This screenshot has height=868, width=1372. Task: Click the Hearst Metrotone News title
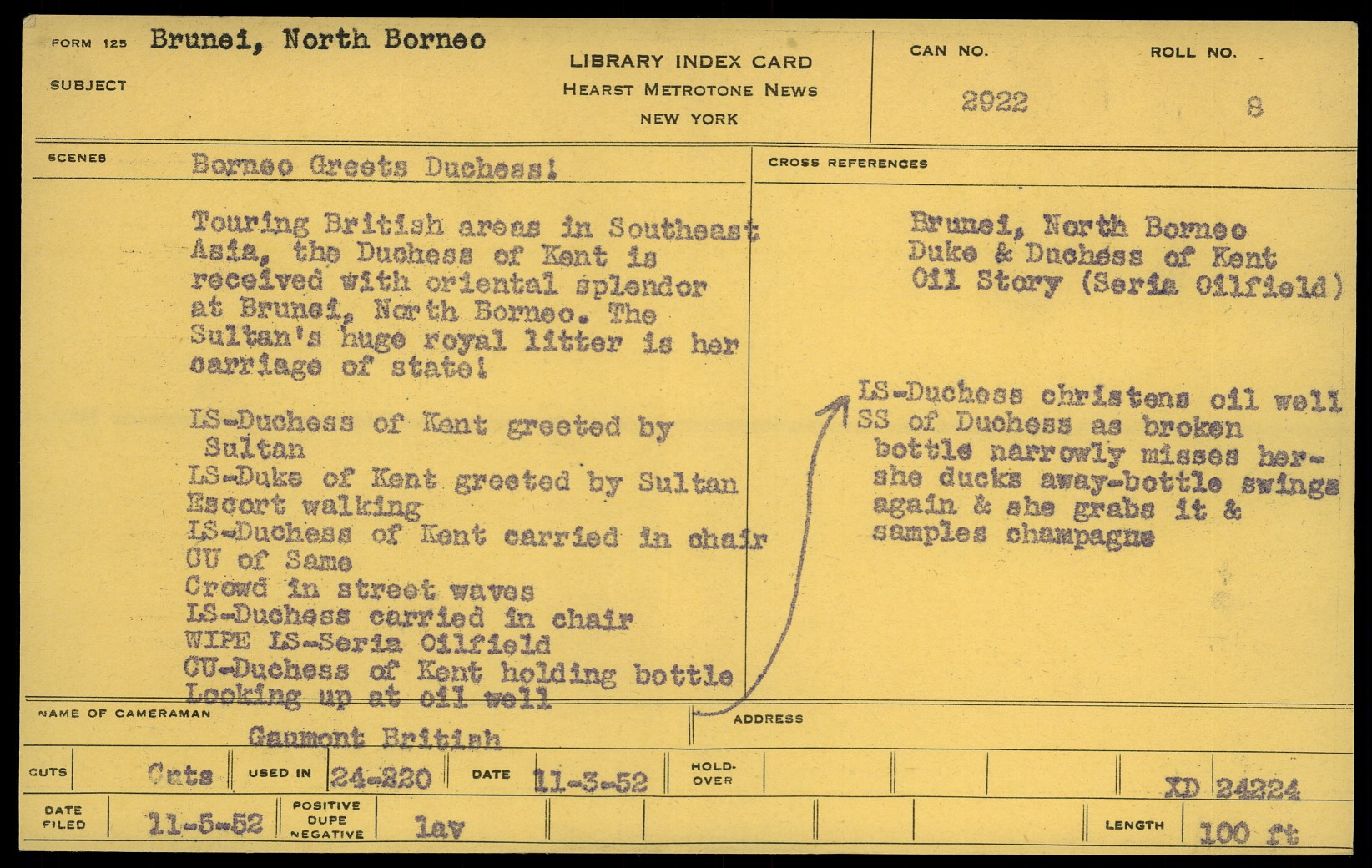pyautogui.click(x=689, y=90)
